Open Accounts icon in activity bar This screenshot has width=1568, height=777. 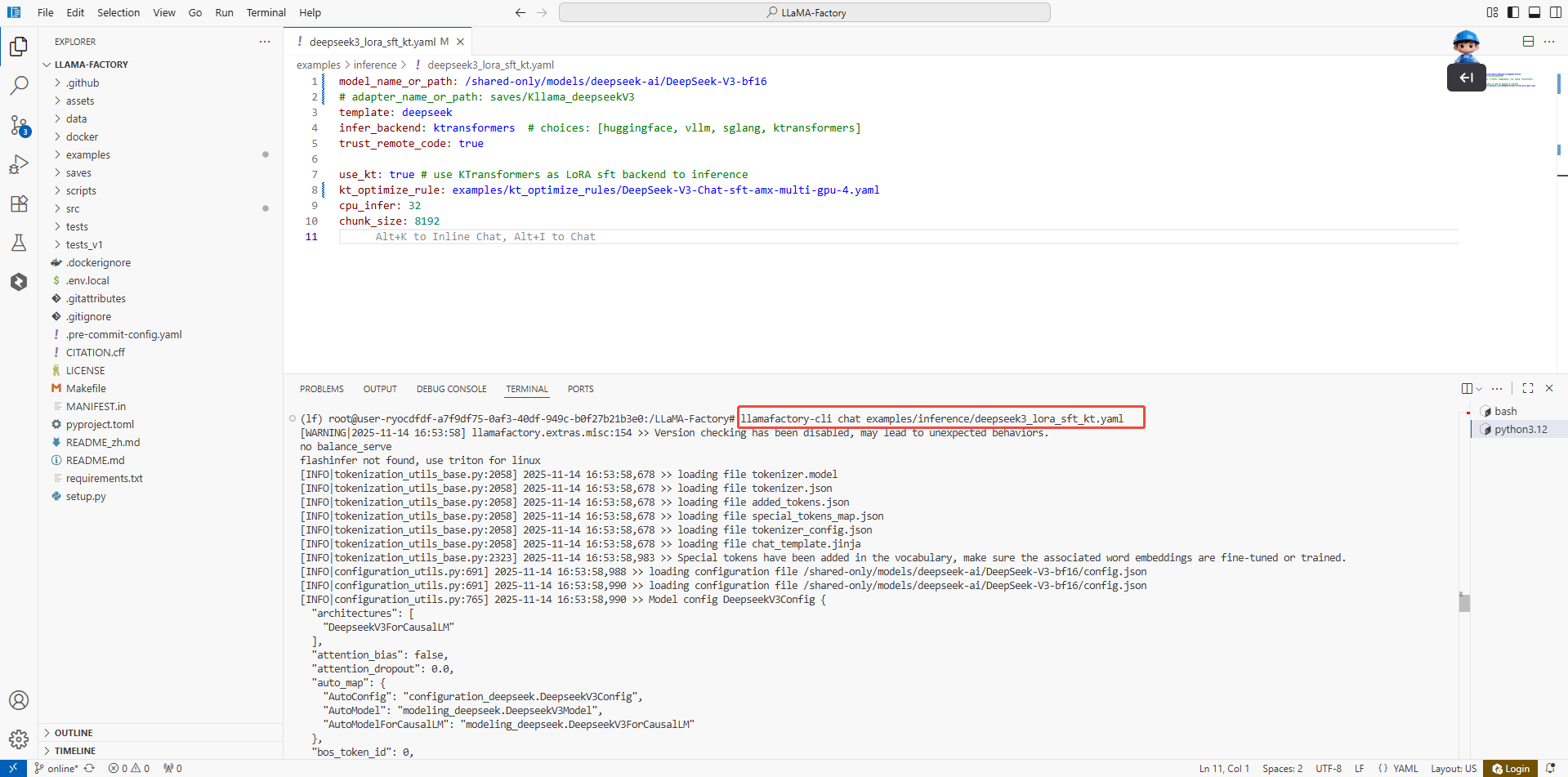[x=19, y=700]
